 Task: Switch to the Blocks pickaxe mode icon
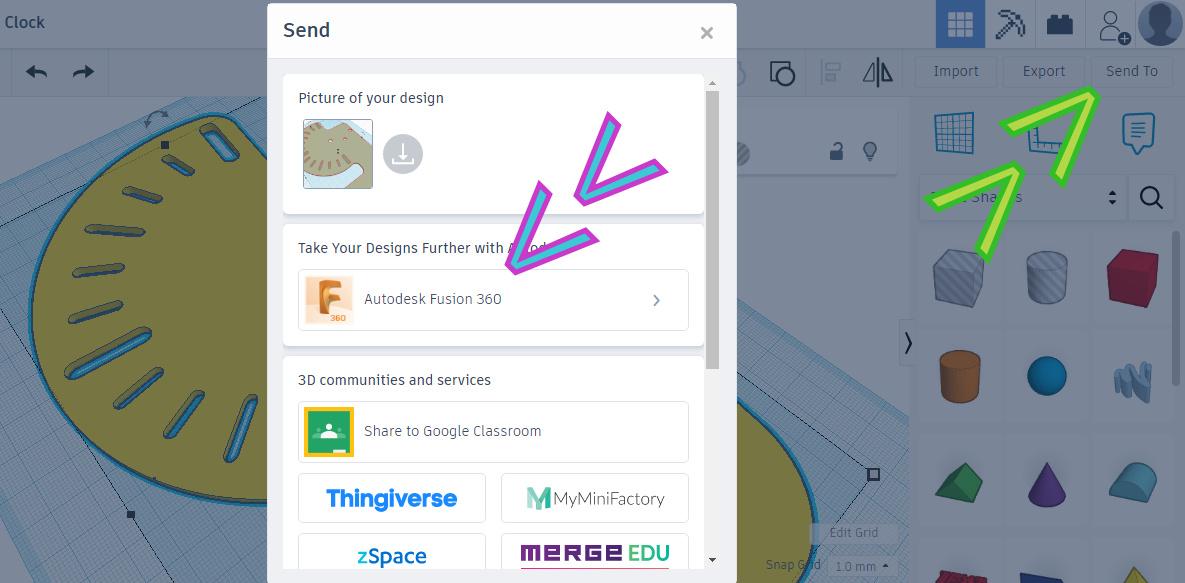[1010, 24]
